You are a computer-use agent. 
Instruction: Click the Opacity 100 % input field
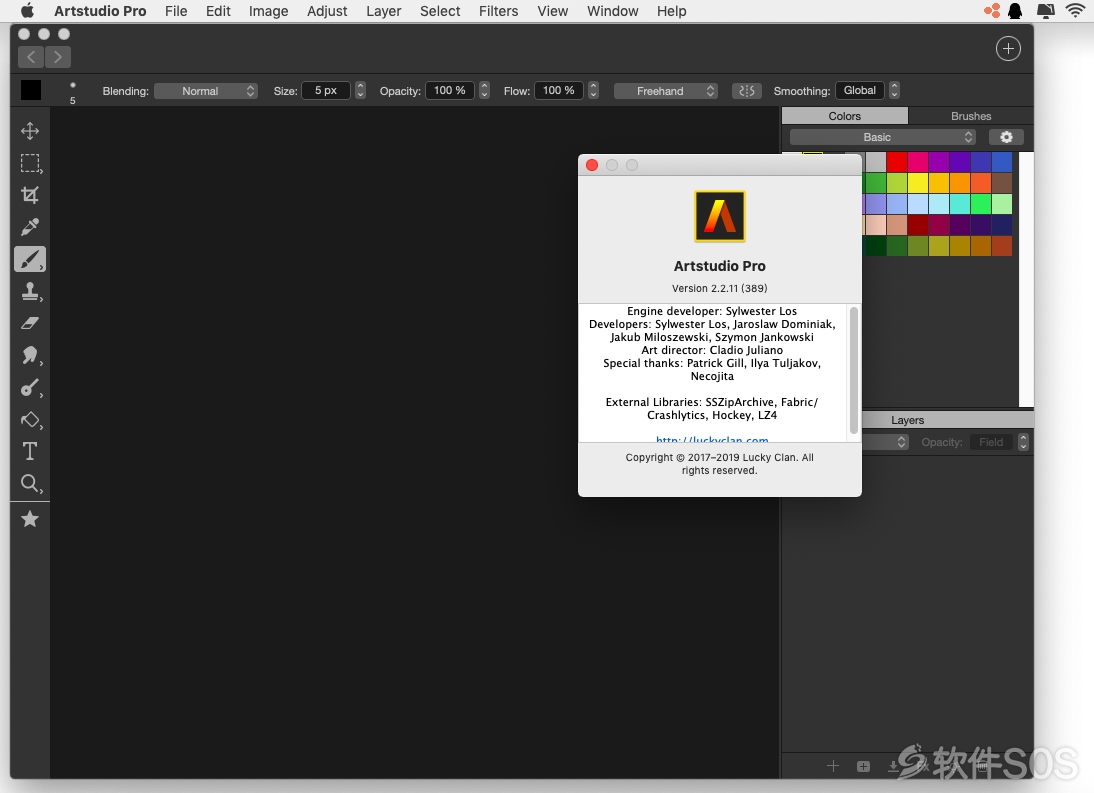tap(450, 91)
